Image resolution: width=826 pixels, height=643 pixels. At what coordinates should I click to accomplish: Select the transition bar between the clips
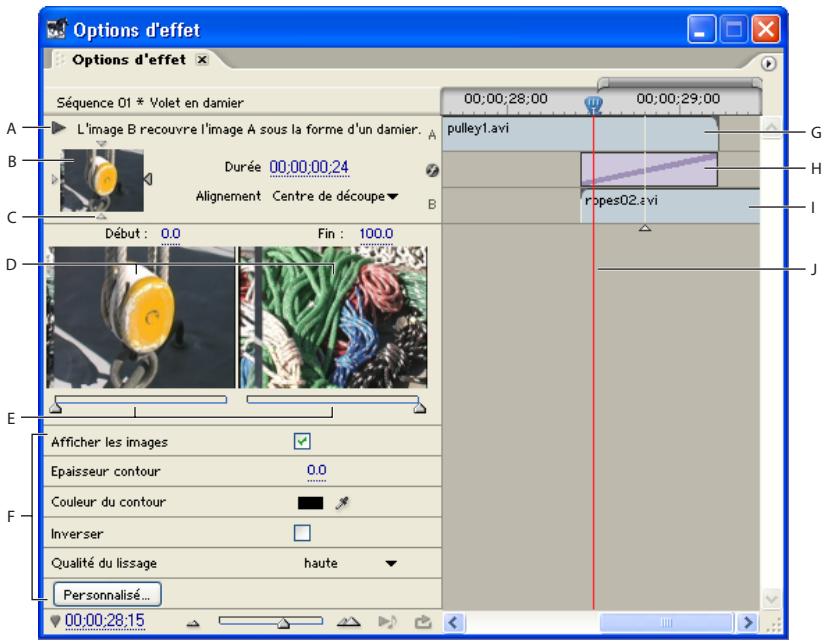649,169
